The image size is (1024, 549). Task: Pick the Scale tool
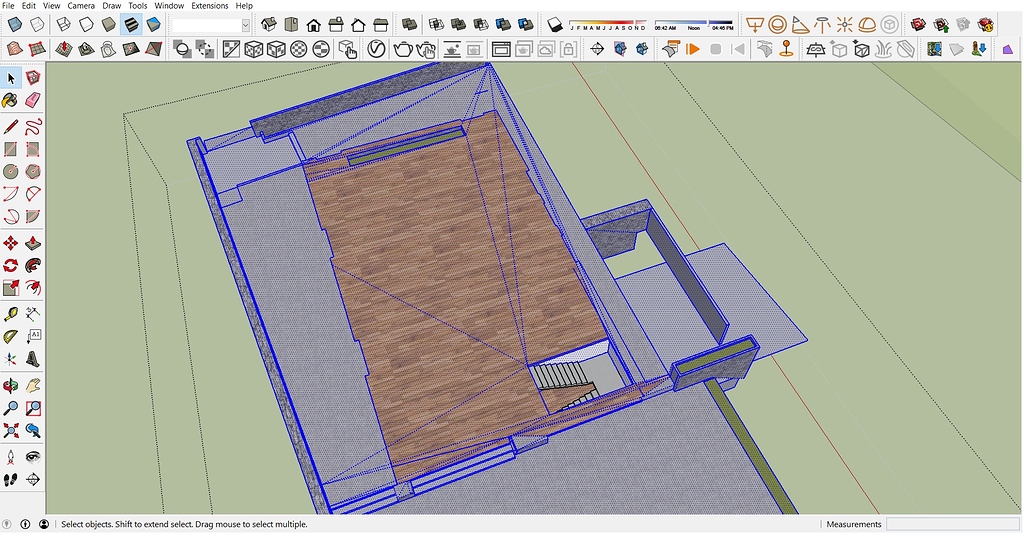[11, 288]
